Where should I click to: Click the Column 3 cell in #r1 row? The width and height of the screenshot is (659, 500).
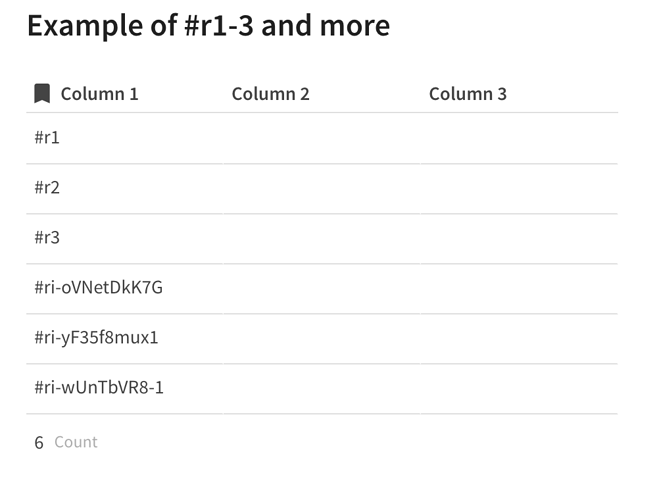518,138
